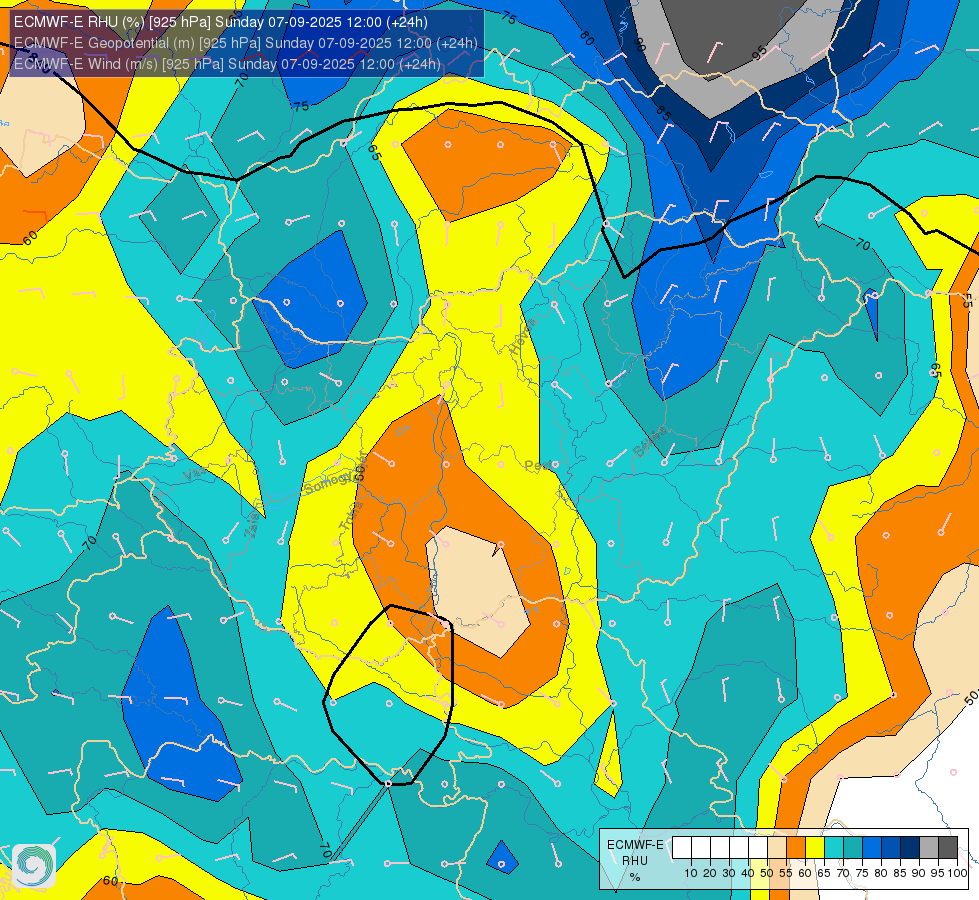979x900 pixels.
Task: Click the Tolna county label on the map
Action: (351, 516)
